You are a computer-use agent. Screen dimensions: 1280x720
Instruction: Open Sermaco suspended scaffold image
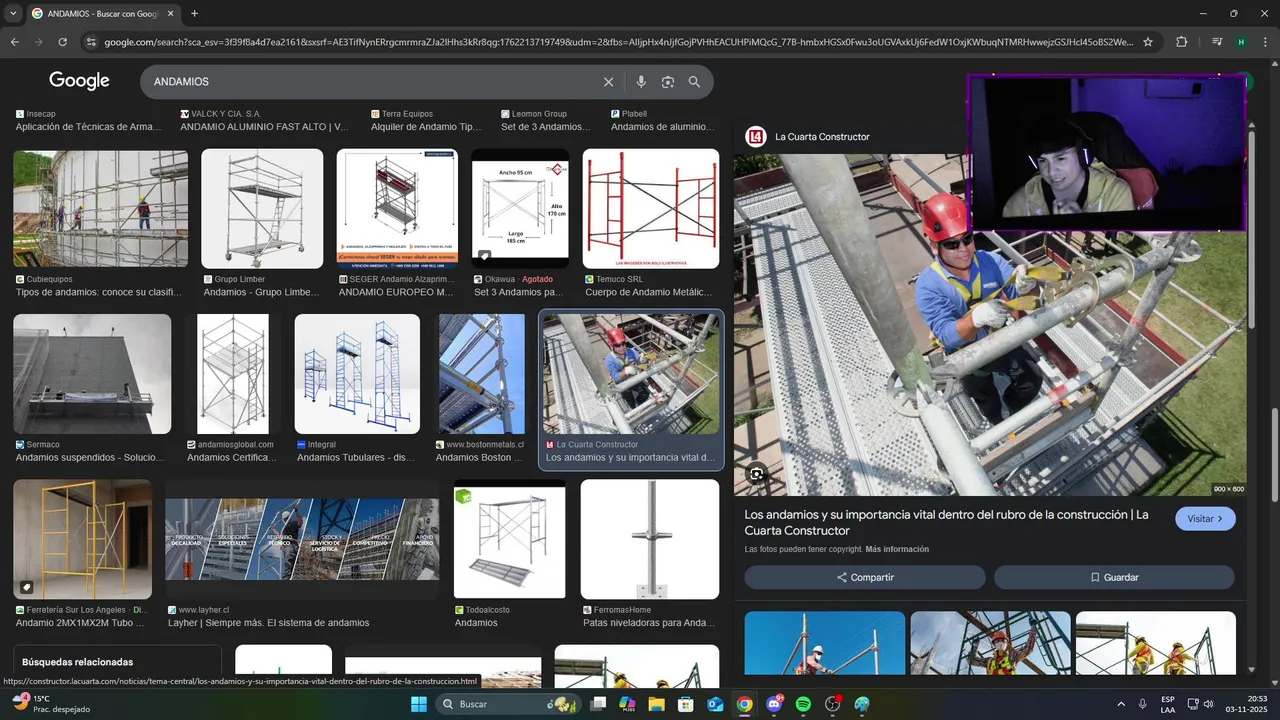(x=92, y=374)
